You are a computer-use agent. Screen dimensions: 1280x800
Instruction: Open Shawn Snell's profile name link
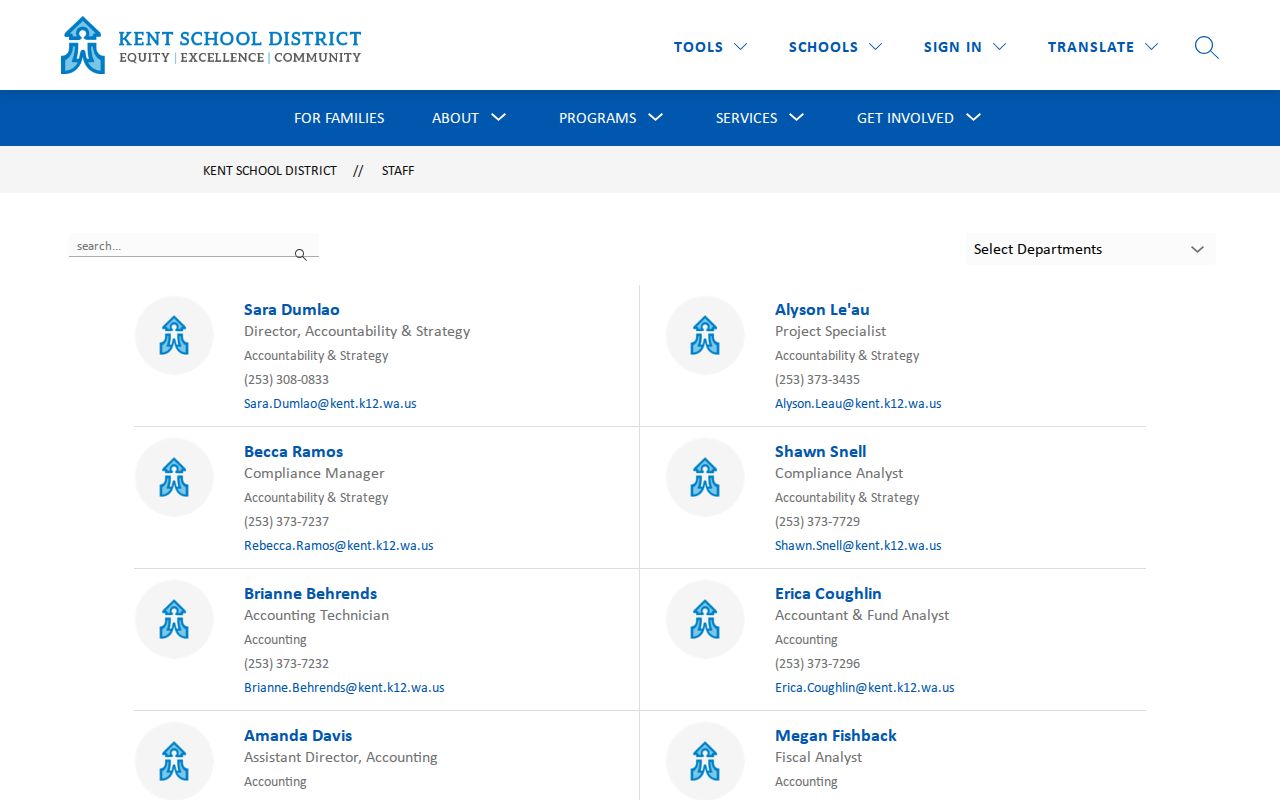point(821,452)
